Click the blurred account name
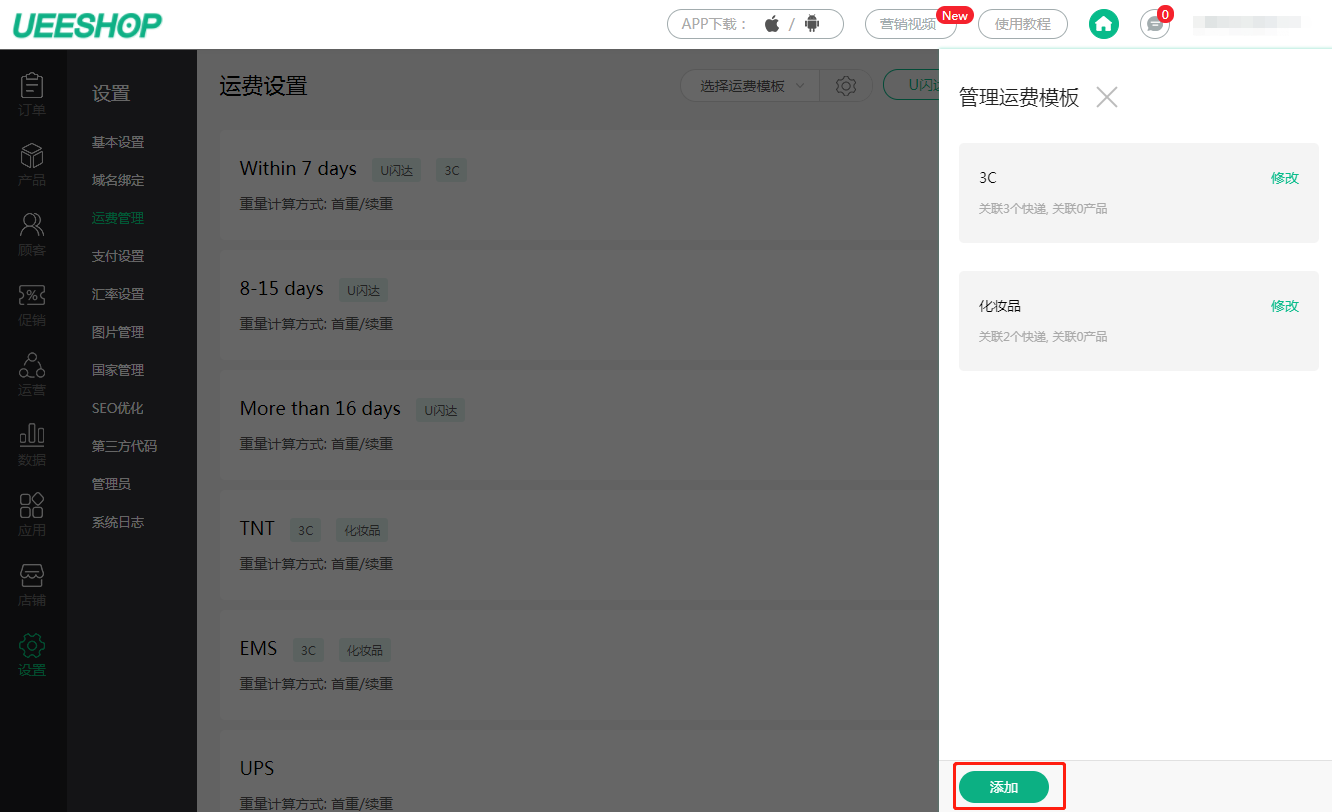This screenshot has width=1332, height=812. coord(1247,22)
